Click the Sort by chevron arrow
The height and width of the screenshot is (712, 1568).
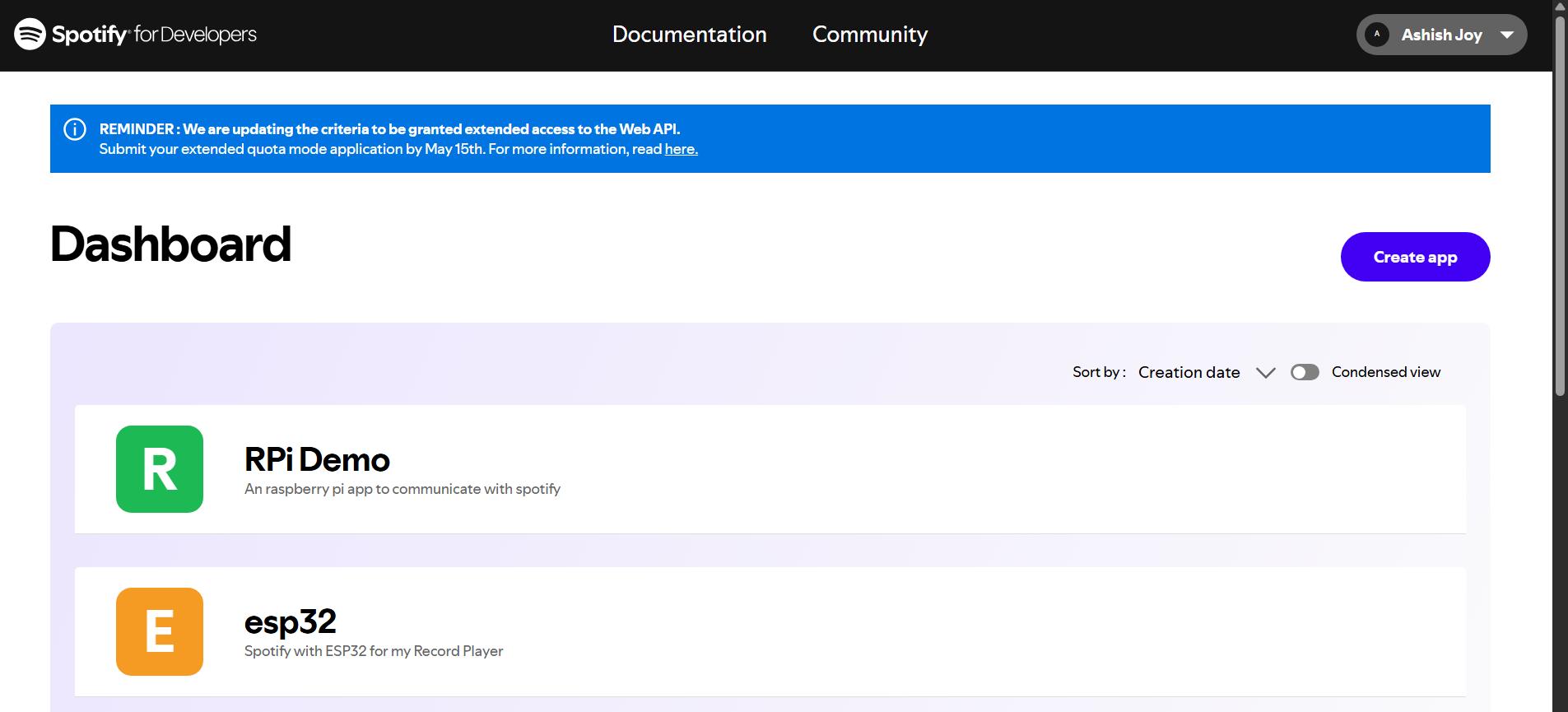pyautogui.click(x=1266, y=373)
